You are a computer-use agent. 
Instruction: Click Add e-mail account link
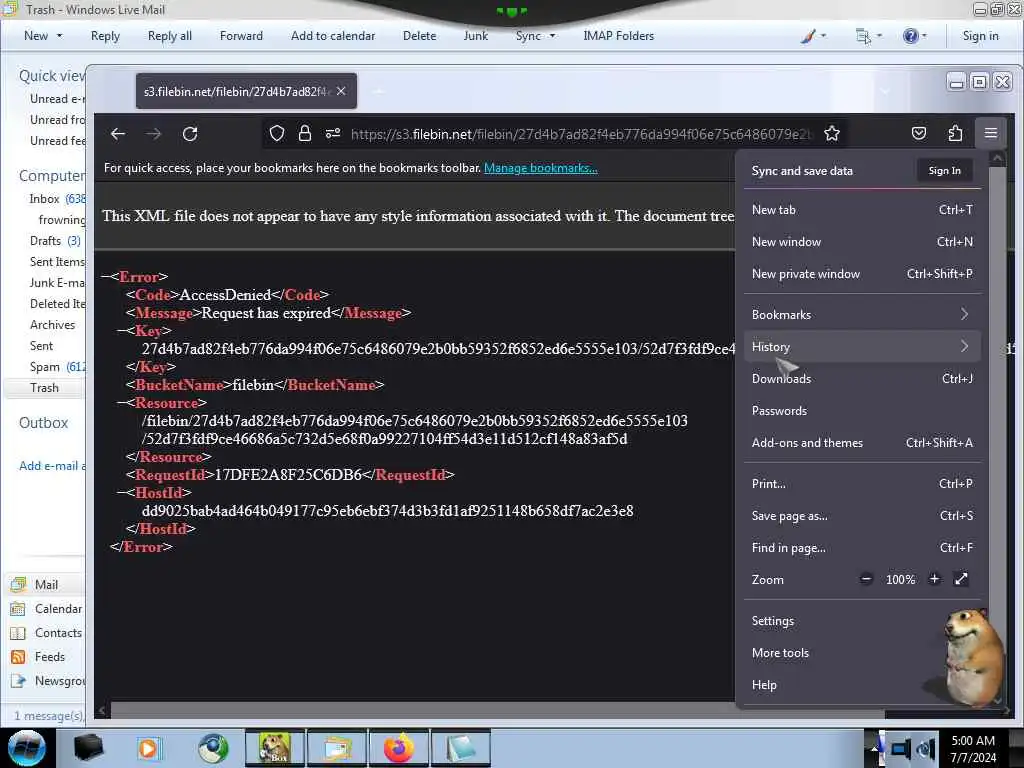(x=52, y=466)
